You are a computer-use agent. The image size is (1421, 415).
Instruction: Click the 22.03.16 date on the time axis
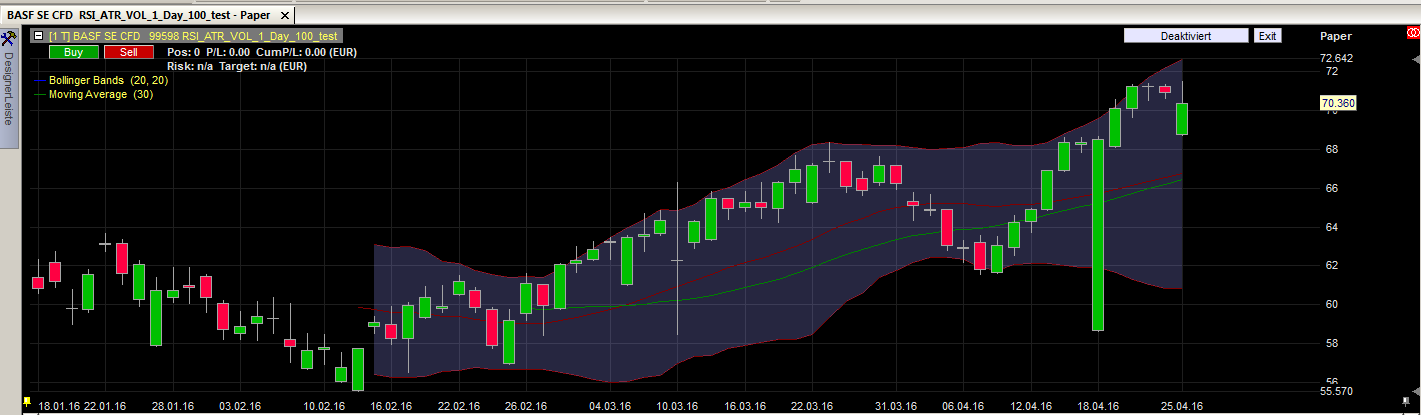click(x=811, y=406)
